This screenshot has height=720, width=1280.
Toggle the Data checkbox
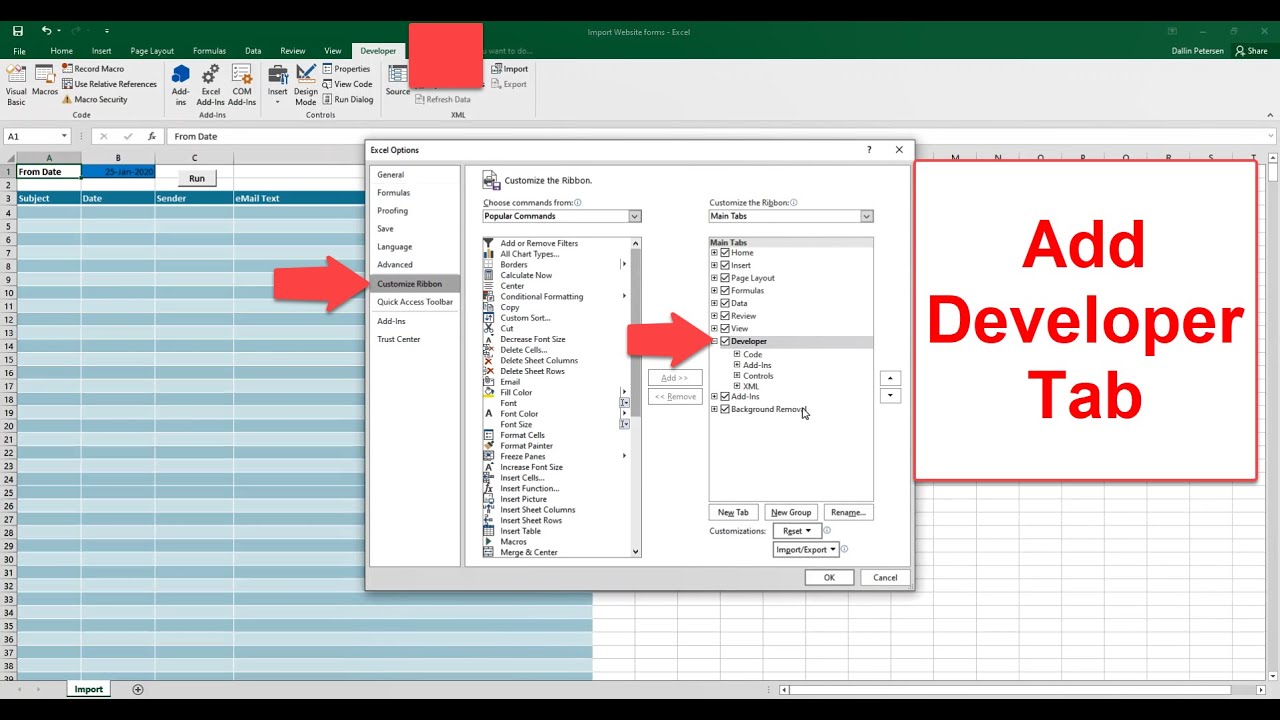click(x=725, y=303)
